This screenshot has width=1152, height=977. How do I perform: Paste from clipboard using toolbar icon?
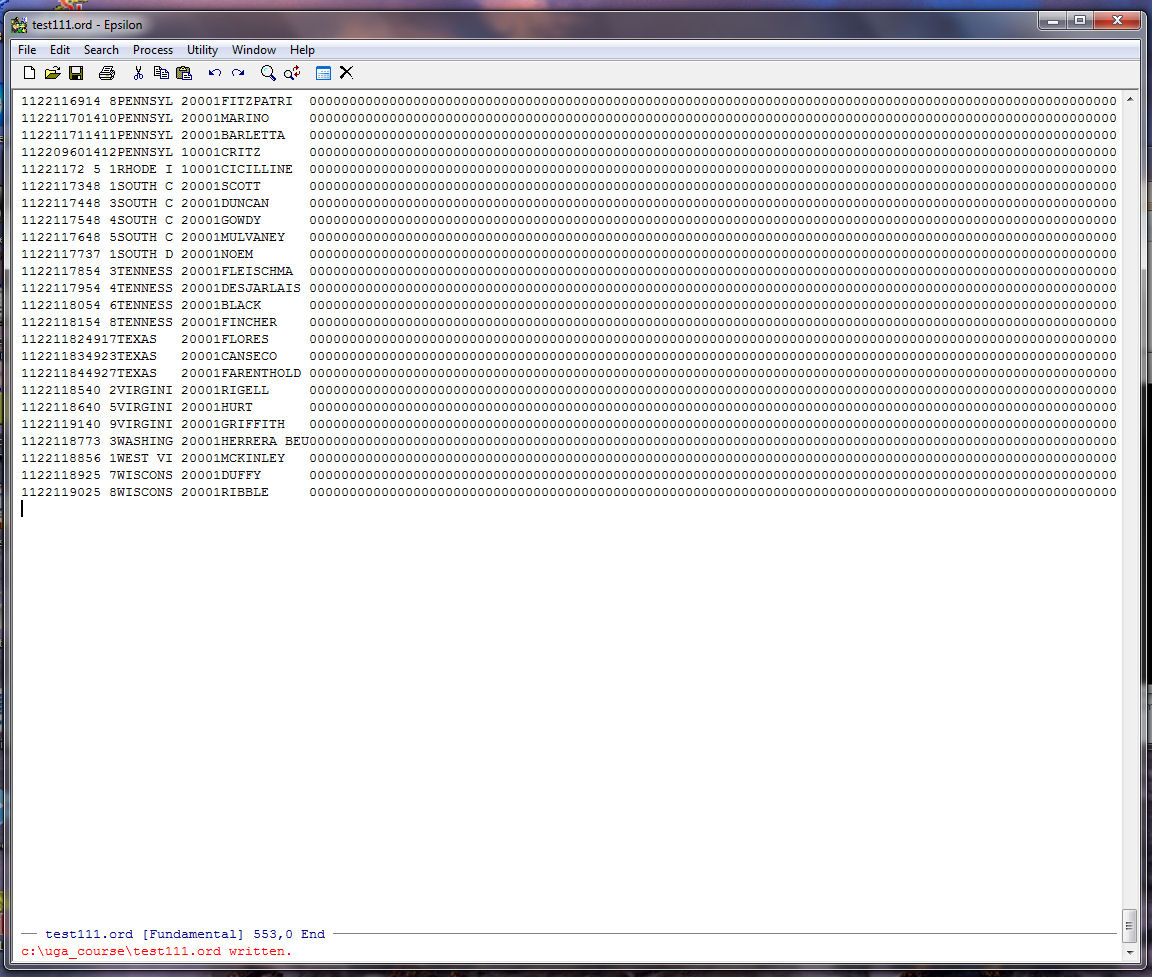click(x=184, y=73)
